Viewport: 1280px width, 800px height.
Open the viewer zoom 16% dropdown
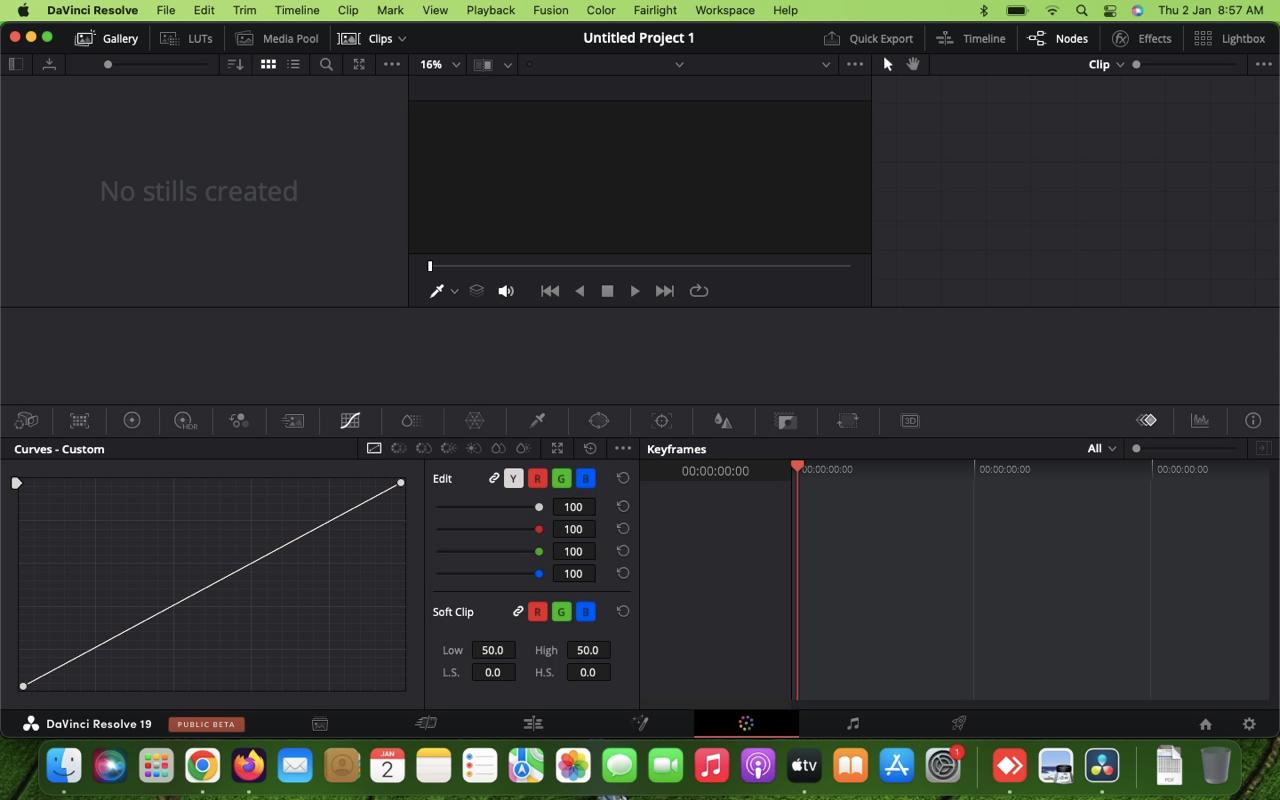440,64
